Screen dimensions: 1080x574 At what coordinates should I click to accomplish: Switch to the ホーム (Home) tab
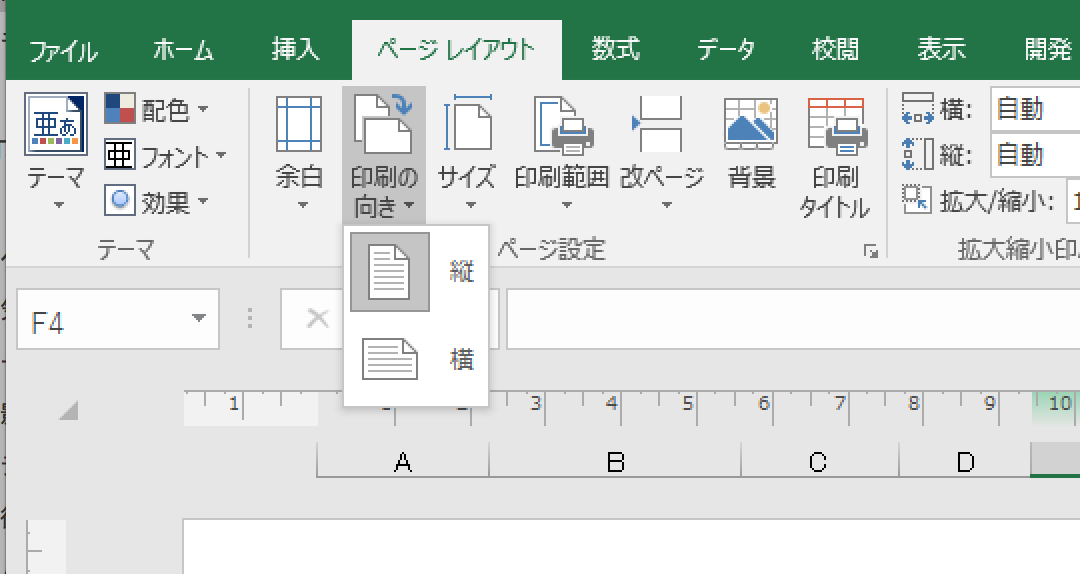pos(184,49)
